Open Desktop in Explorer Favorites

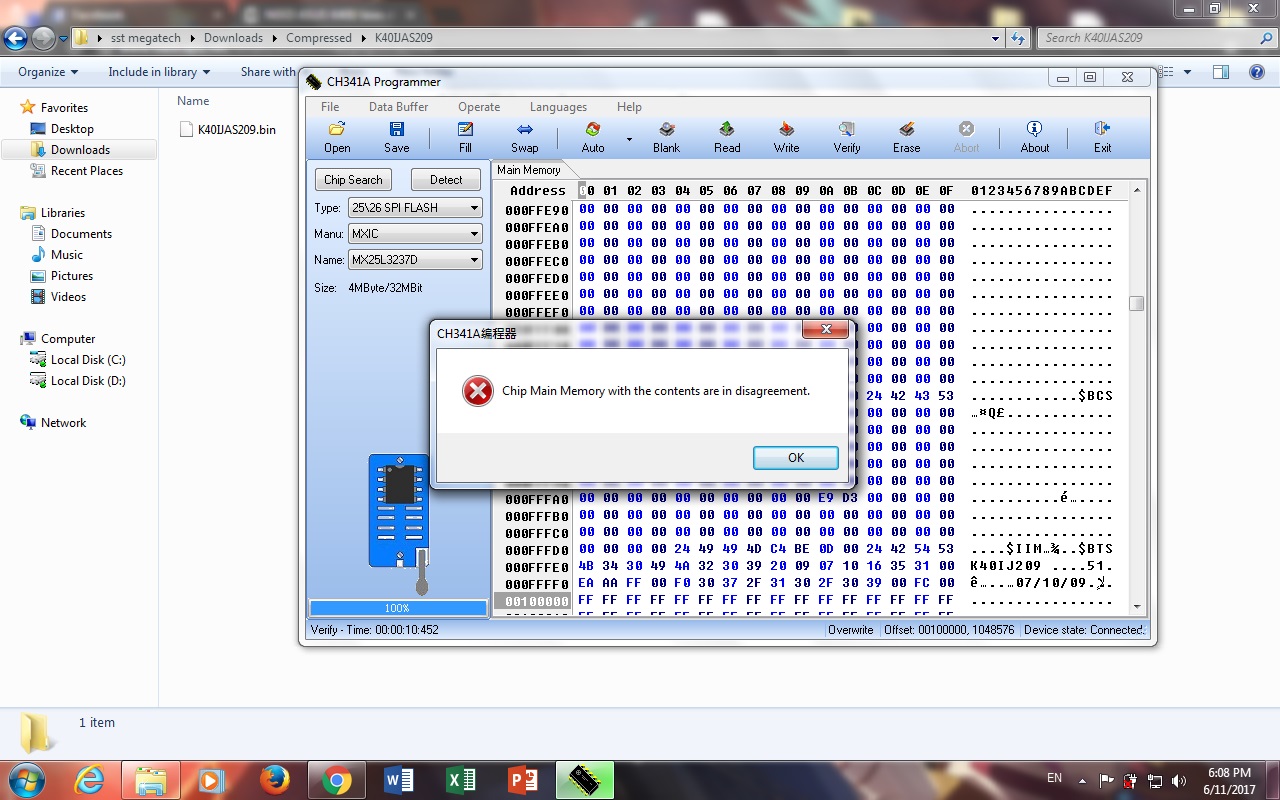pyautogui.click(x=72, y=129)
